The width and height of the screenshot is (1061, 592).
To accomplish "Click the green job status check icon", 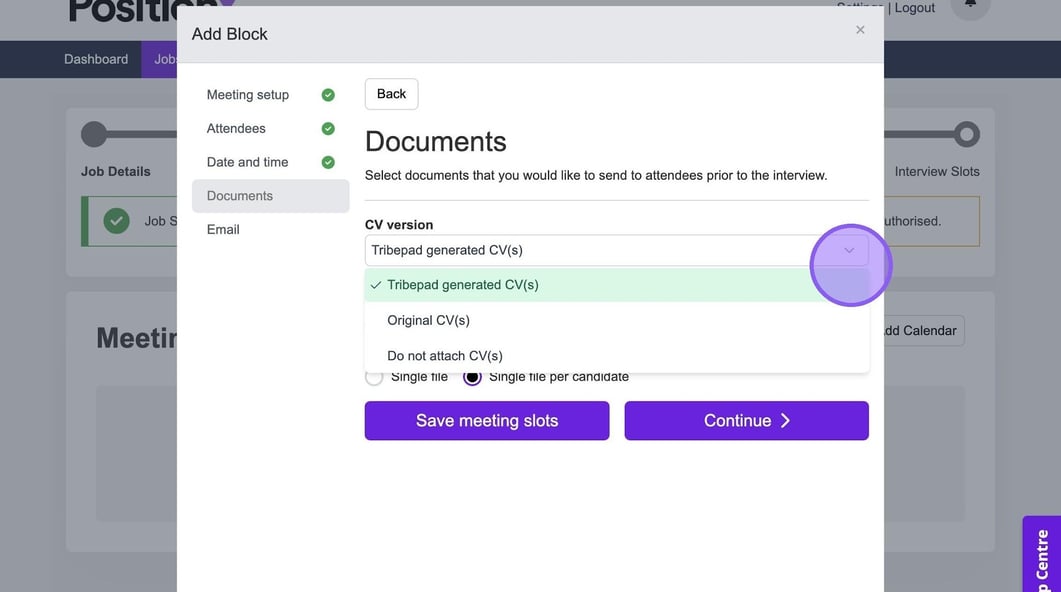I will click(x=117, y=221).
